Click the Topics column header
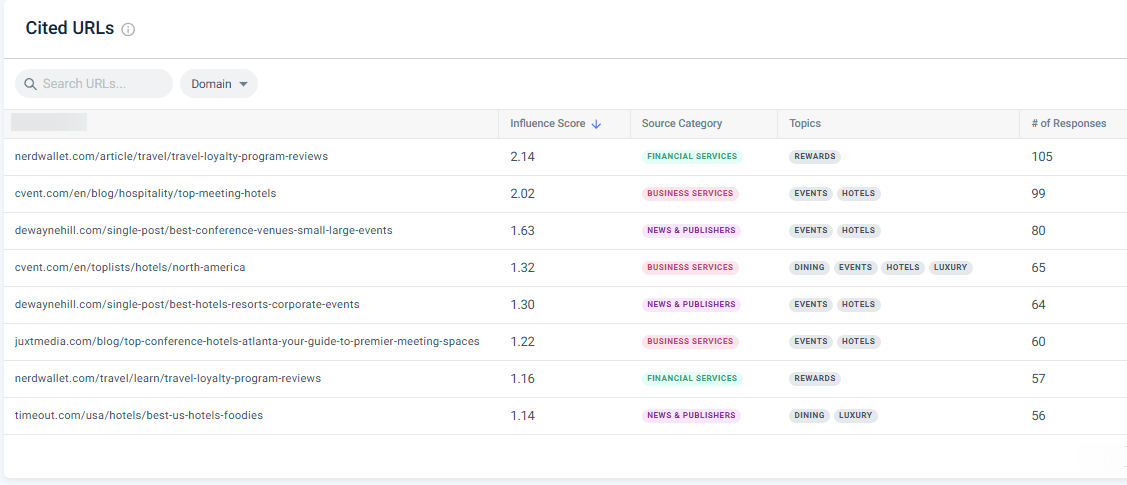This screenshot has height=485, width=1127. pyautogui.click(x=805, y=124)
